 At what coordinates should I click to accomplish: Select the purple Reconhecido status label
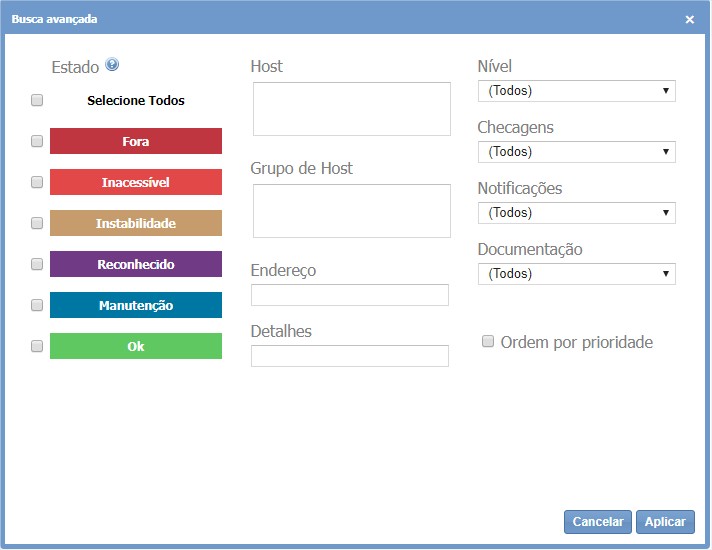(136, 264)
